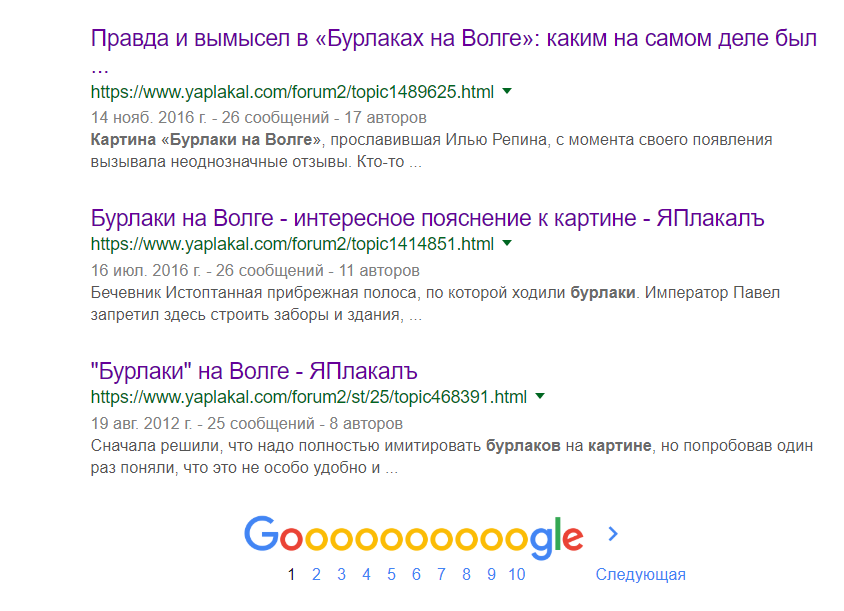Go to results page 6
Screen dimensions: 844x611
416,574
